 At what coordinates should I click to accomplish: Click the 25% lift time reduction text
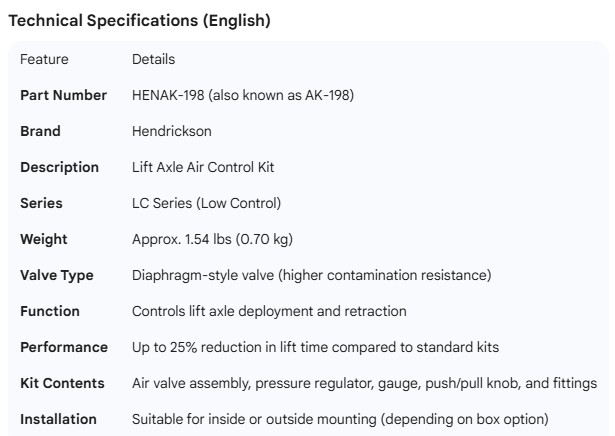(x=315, y=348)
